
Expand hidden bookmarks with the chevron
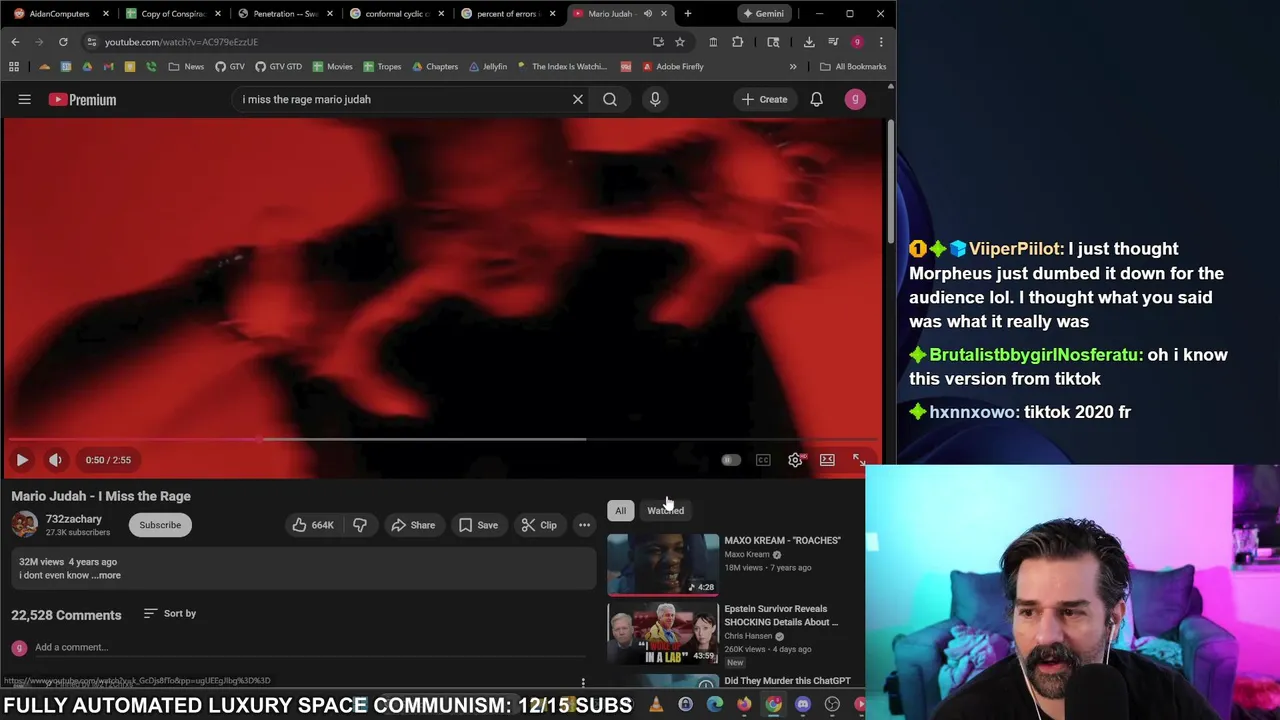click(x=793, y=67)
